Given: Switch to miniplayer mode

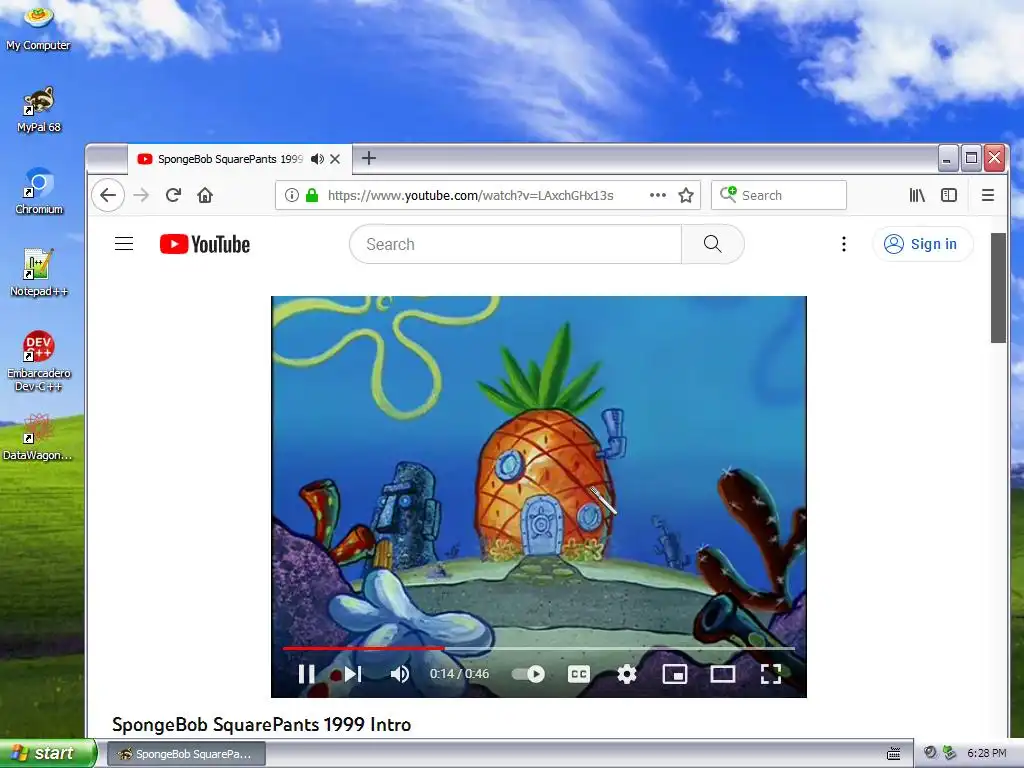Looking at the screenshot, I should click(675, 673).
